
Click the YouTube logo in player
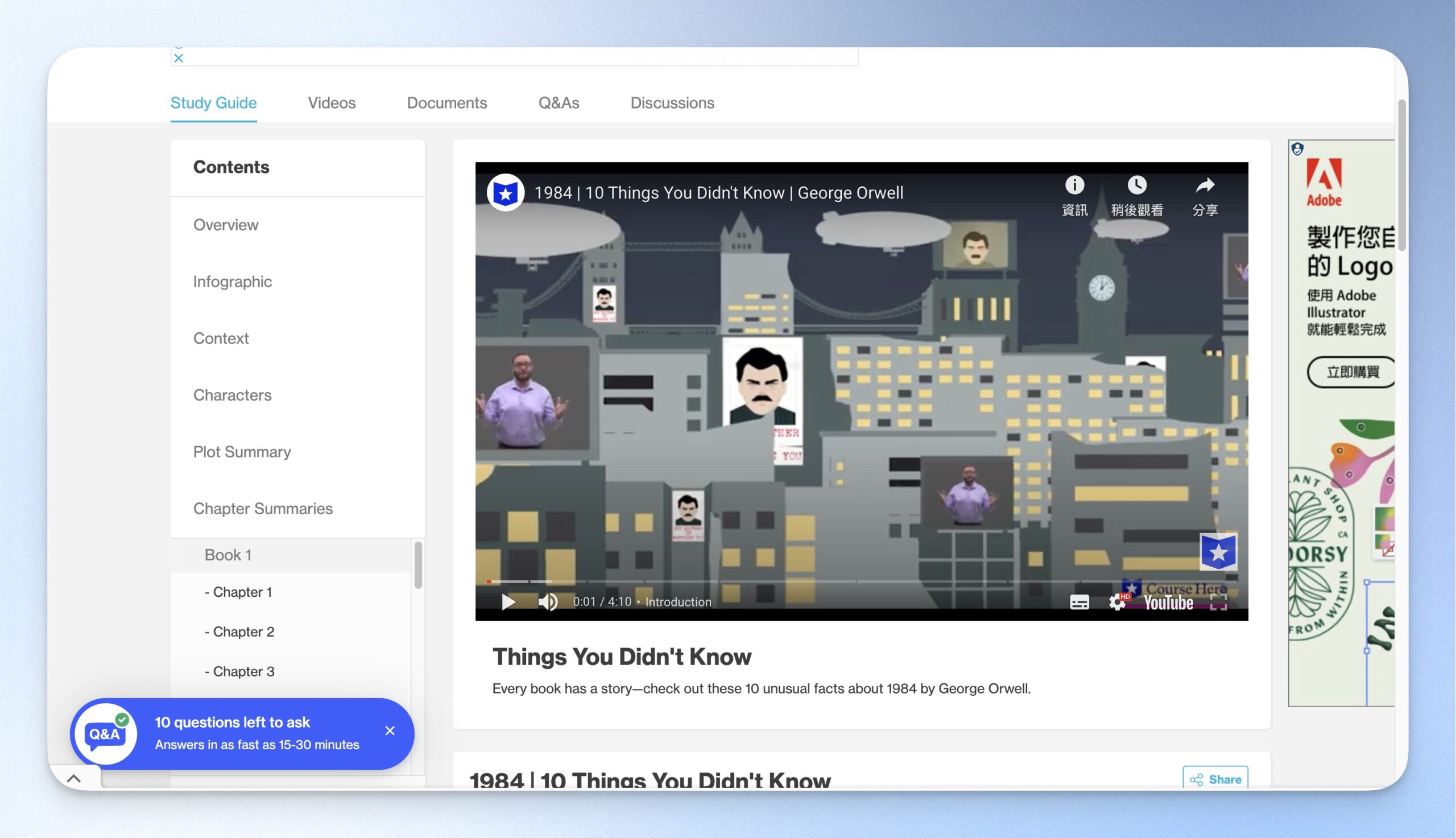pyautogui.click(x=1168, y=602)
